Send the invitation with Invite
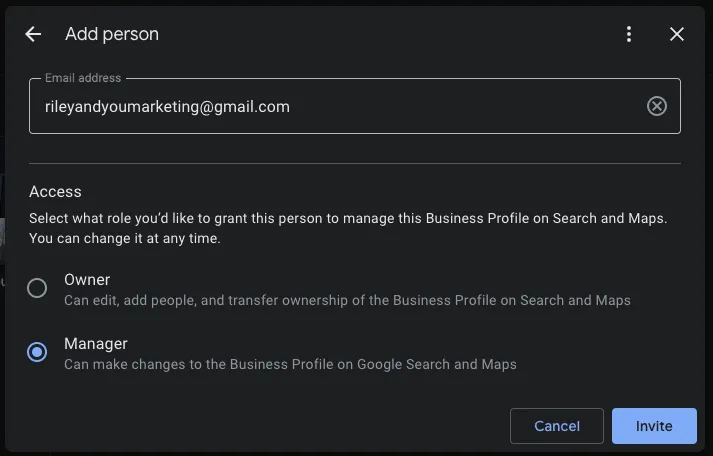The height and width of the screenshot is (456, 713). pos(654,426)
